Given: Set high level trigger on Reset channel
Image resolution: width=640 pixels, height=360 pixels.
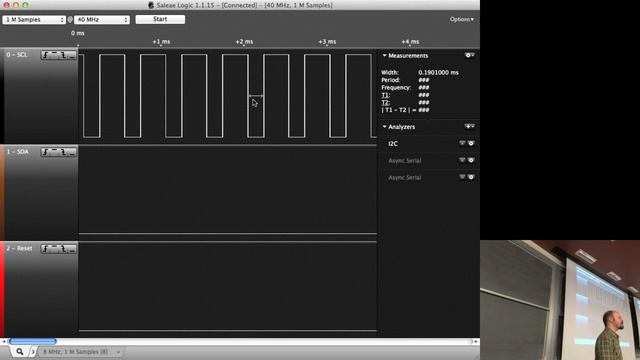Looking at the screenshot, I should [54, 249].
